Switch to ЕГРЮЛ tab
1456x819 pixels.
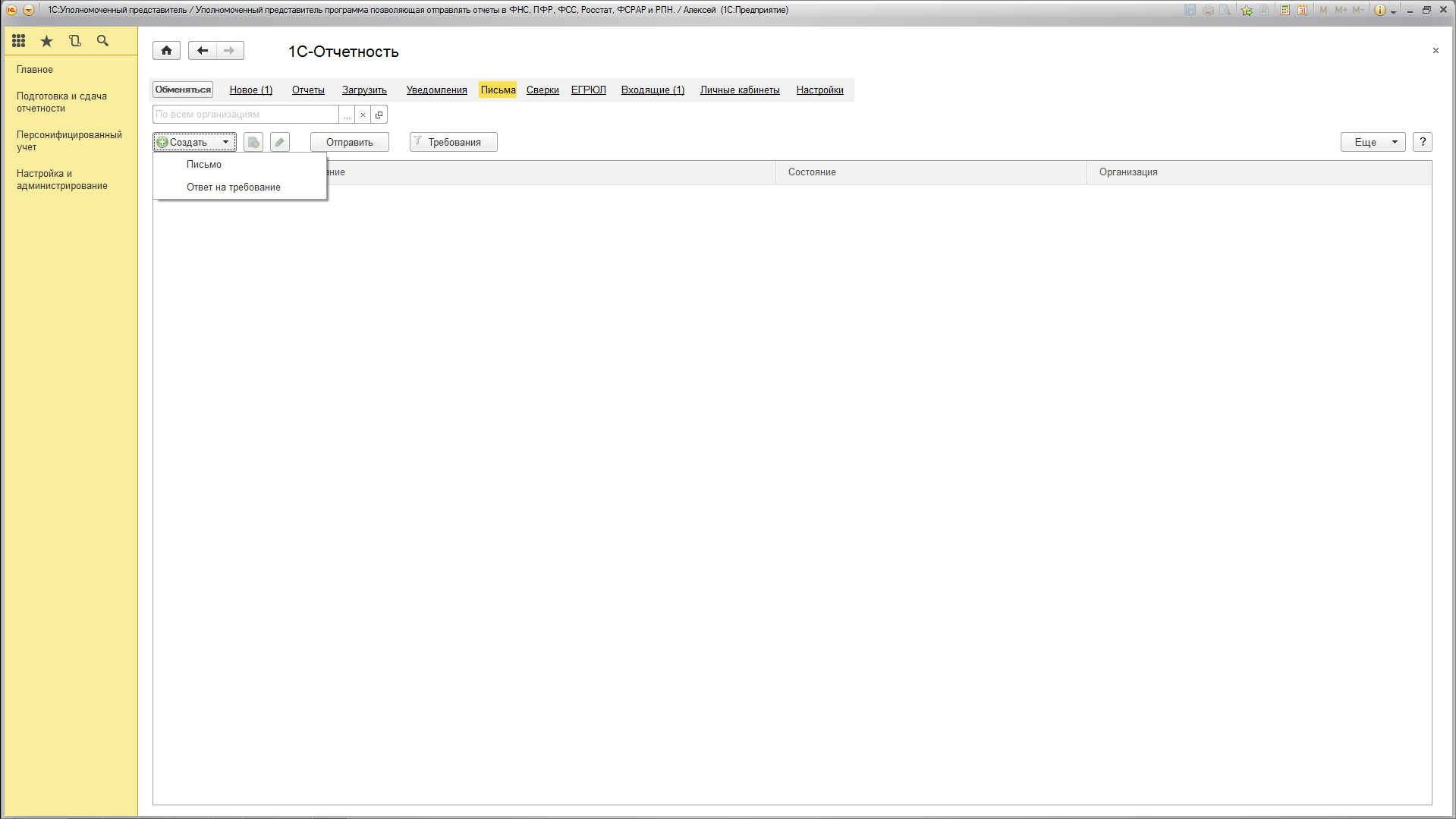click(x=589, y=90)
